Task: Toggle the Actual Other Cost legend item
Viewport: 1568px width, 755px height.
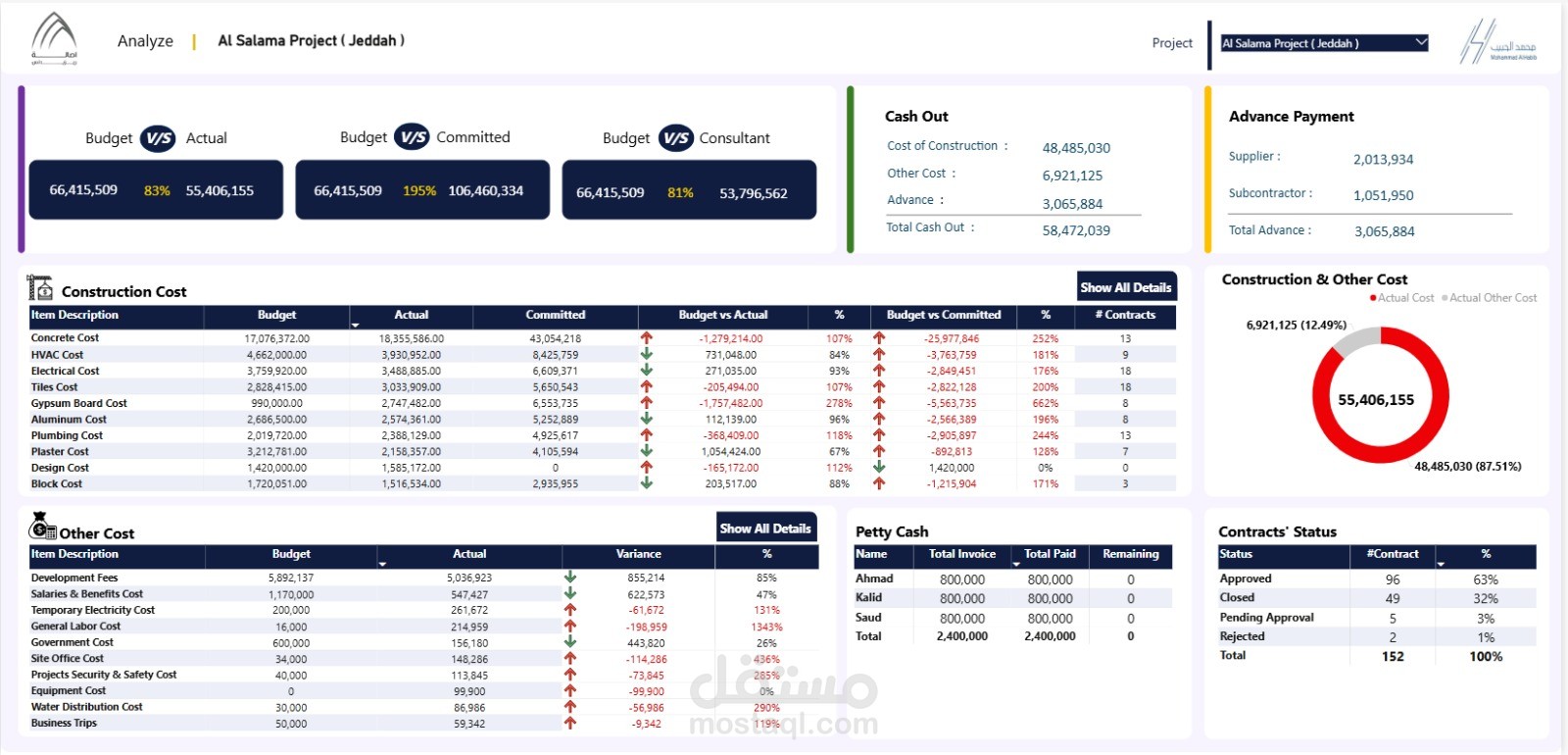Action: [1489, 298]
